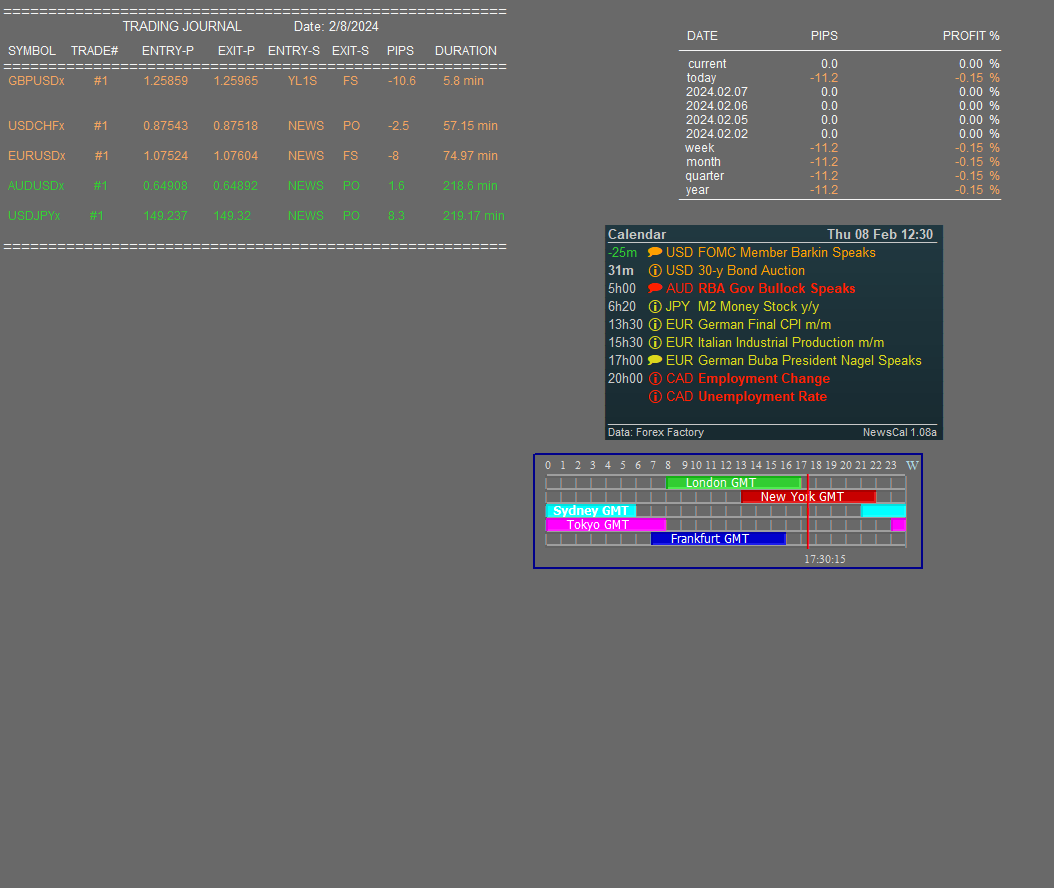
Task: Click the EURUSDx symbol in the journal
Action: coord(37,156)
